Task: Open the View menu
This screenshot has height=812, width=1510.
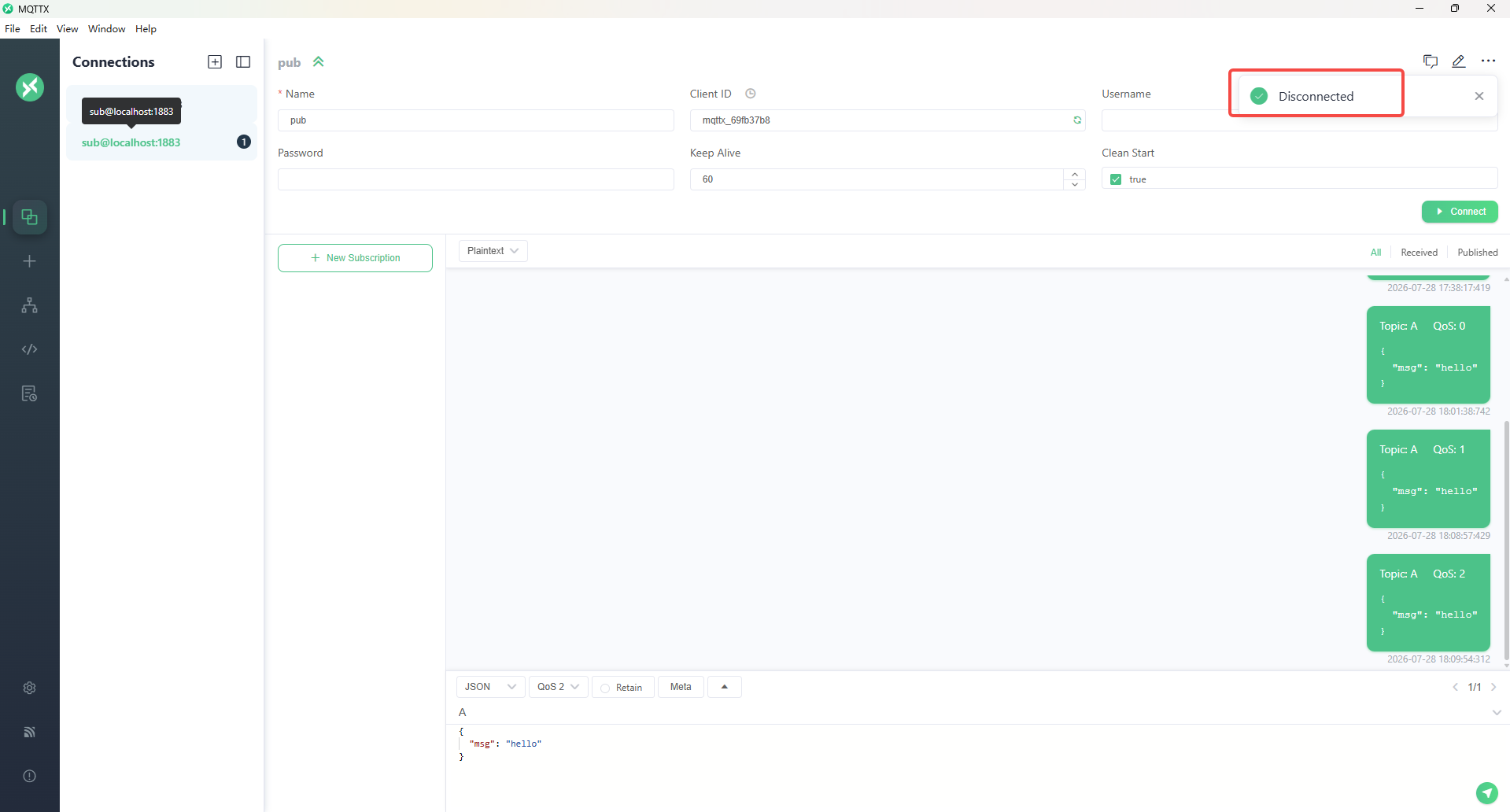Action: (68, 29)
